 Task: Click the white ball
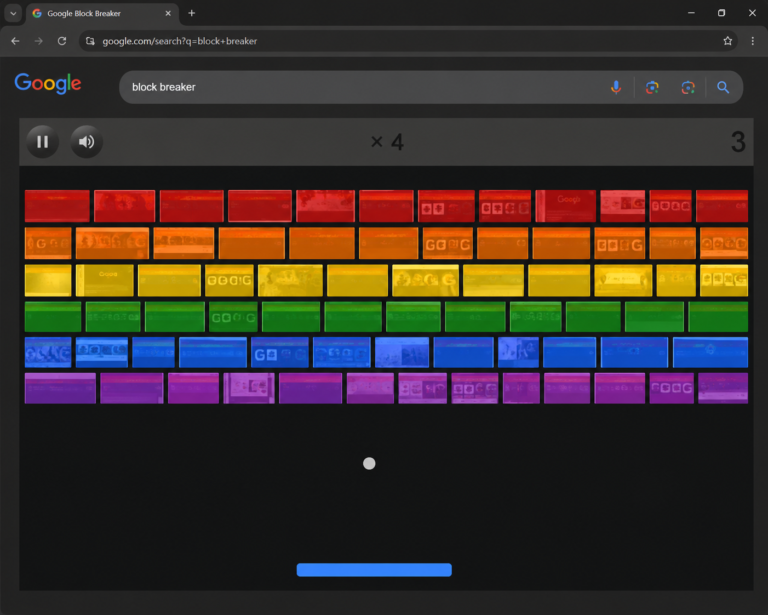[x=369, y=463]
